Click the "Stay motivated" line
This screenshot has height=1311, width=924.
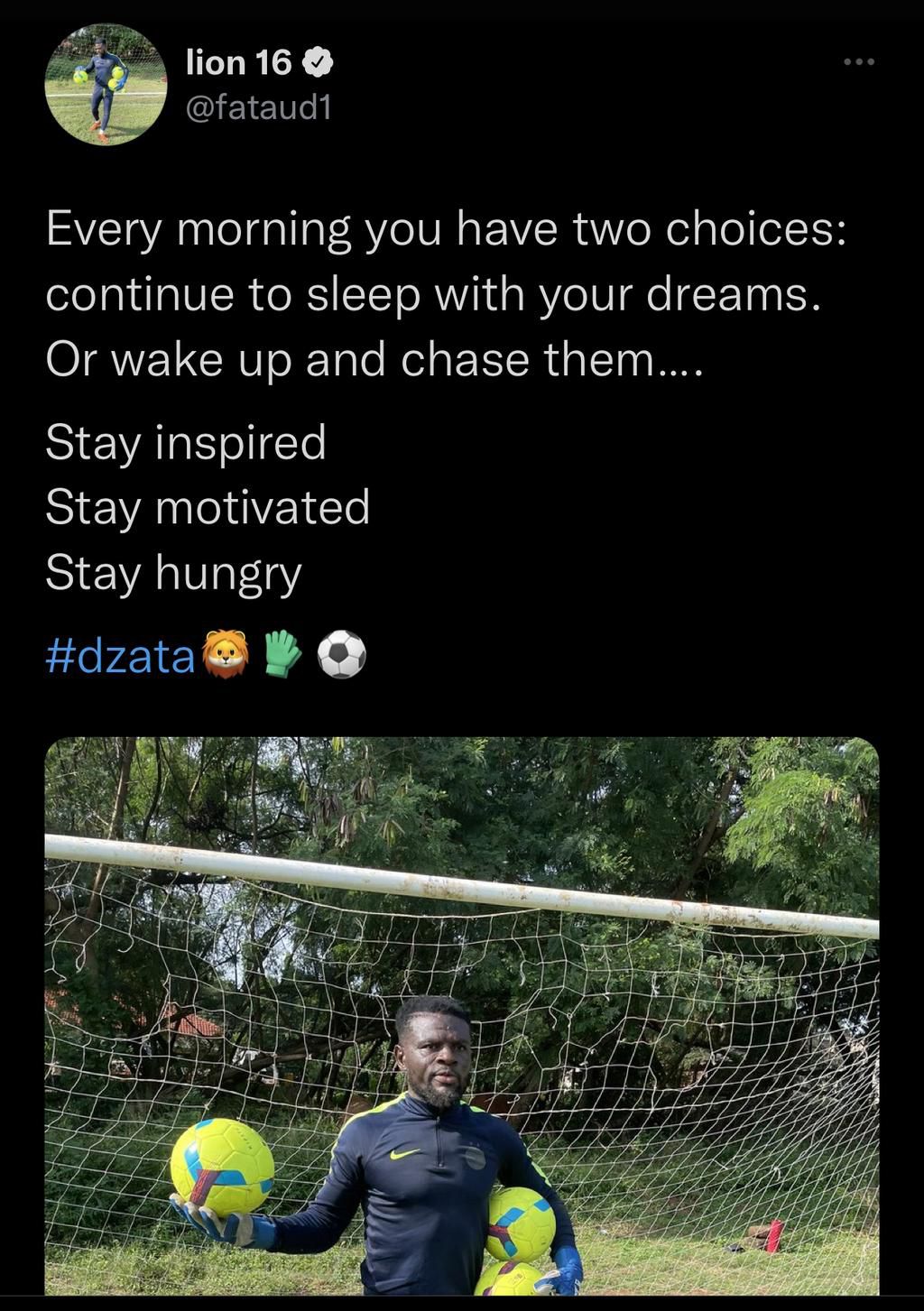pos(208,507)
